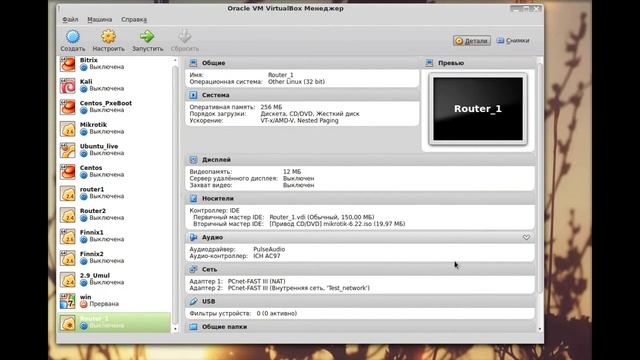Click the Общие section icon
Viewport: 640px width, 360px height.
pyautogui.click(x=193, y=63)
